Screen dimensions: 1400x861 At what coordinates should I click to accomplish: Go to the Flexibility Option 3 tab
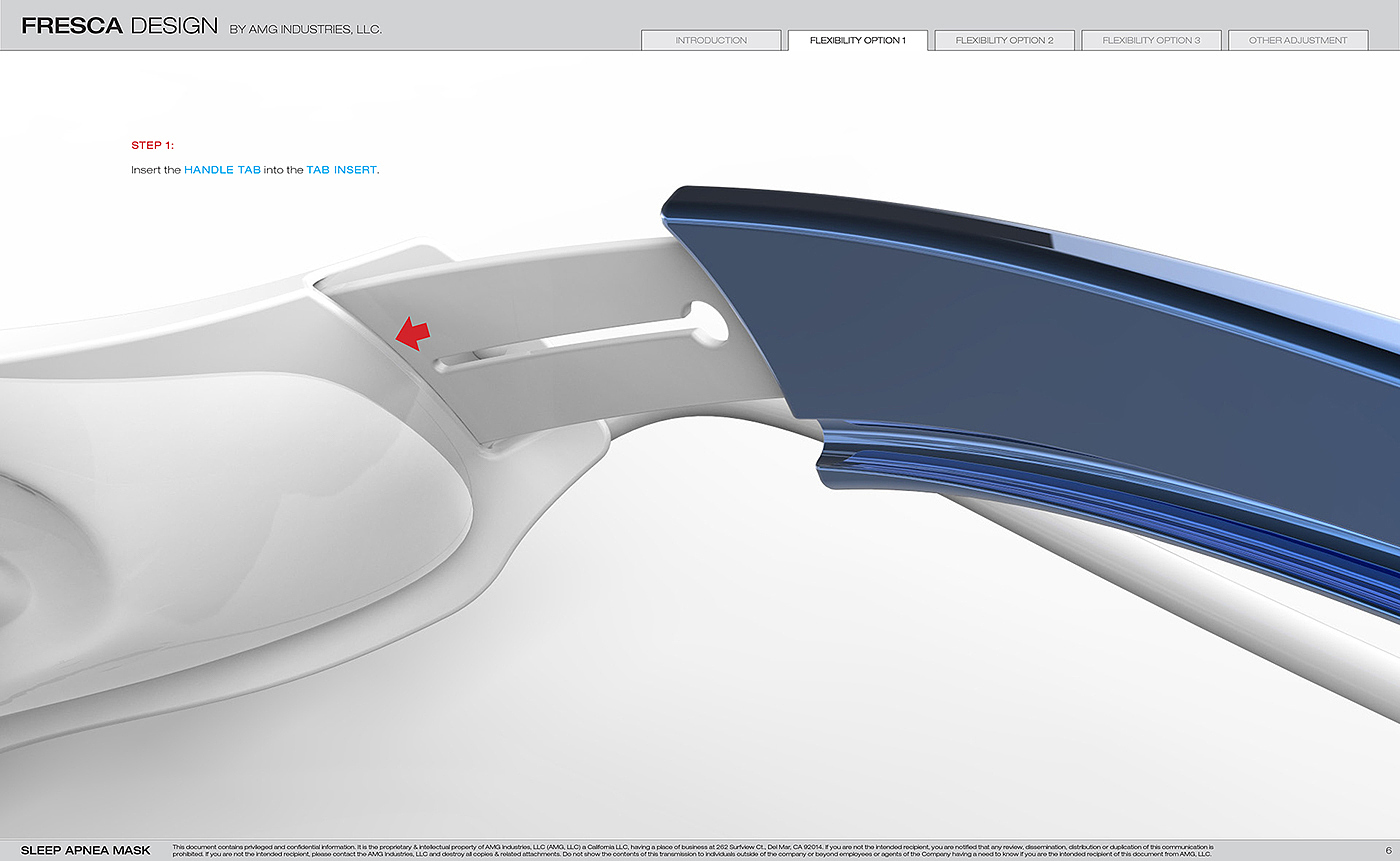tap(1151, 41)
